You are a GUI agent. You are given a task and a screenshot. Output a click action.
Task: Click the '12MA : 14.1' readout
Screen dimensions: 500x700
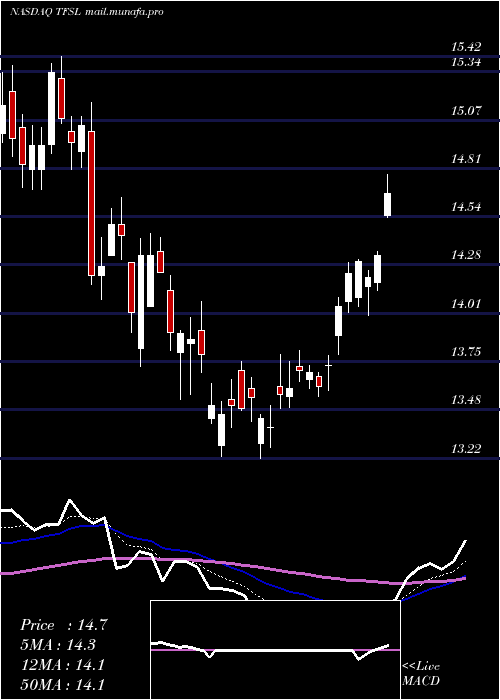pos(62,665)
